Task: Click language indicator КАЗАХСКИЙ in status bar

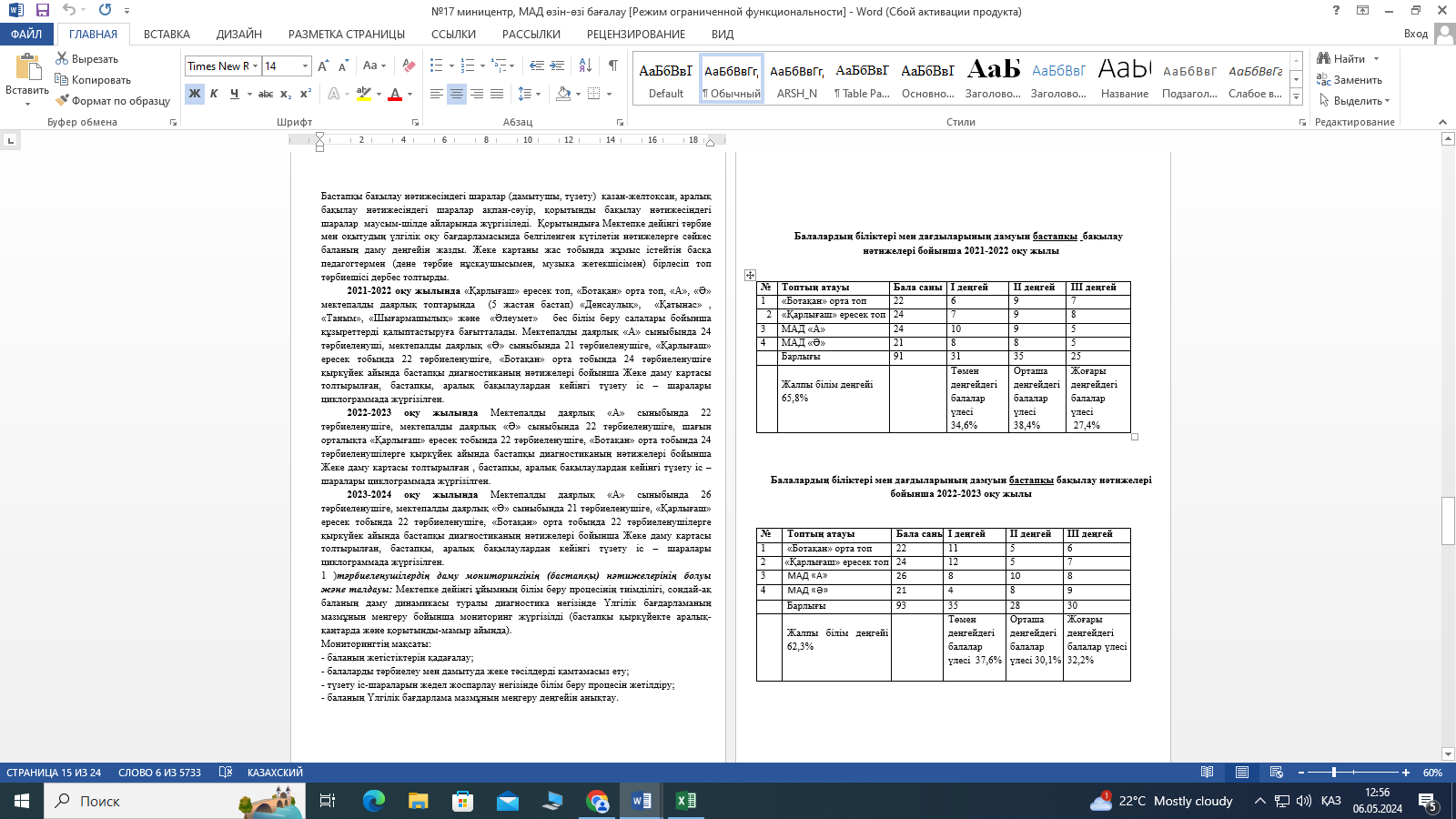Action: [x=275, y=773]
